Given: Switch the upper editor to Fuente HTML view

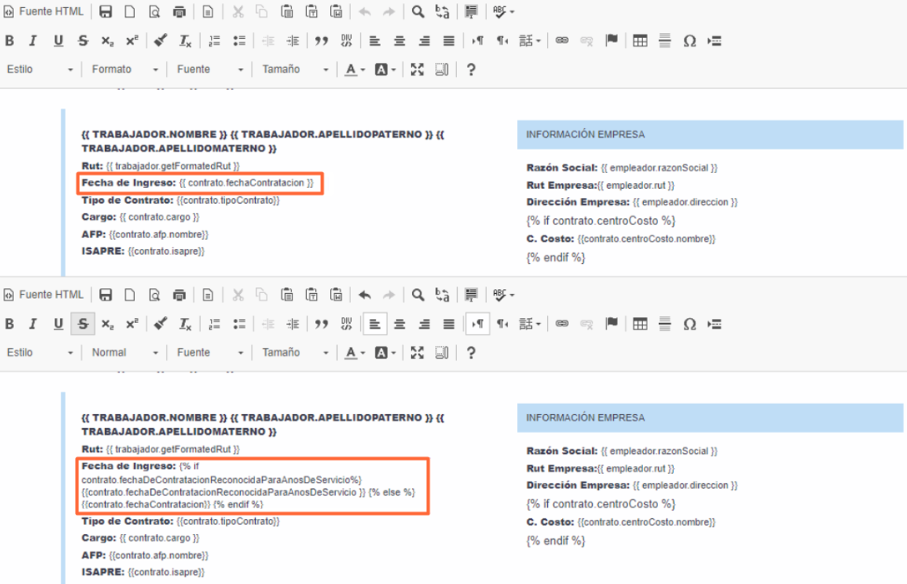Looking at the screenshot, I should pyautogui.click(x=44, y=12).
